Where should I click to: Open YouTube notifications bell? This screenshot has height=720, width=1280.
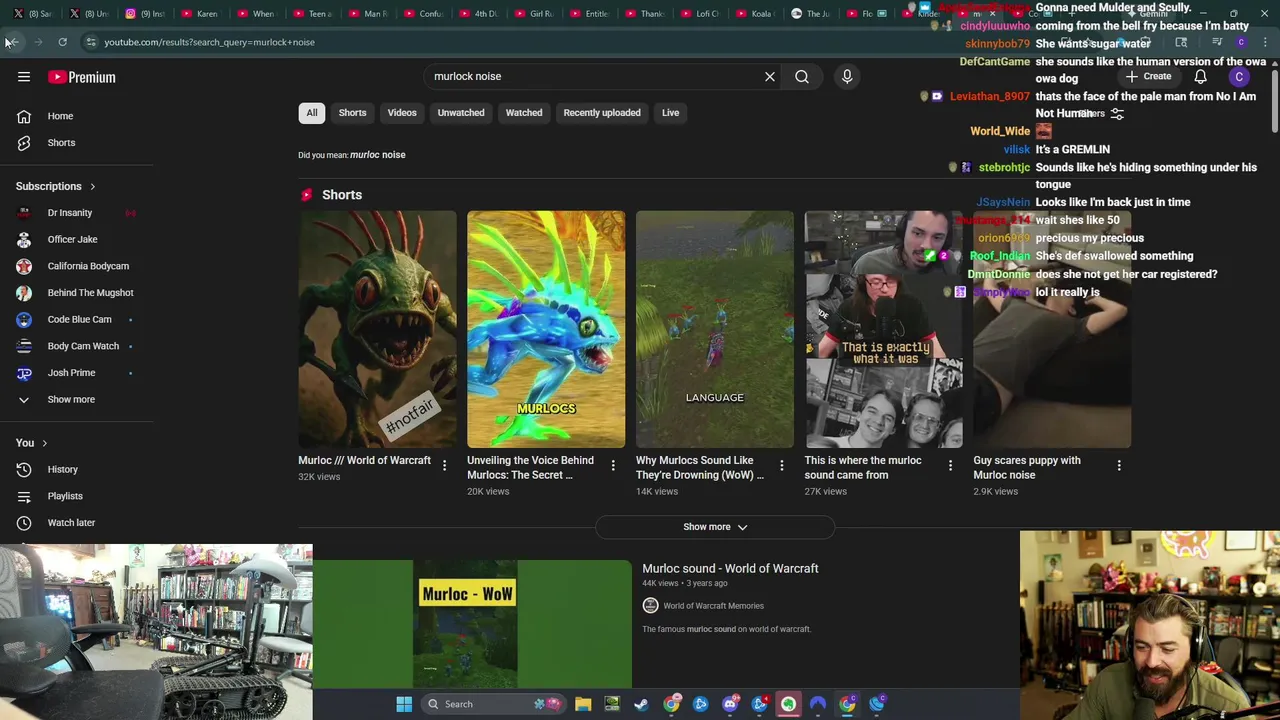pyautogui.click(x=1200, y=77)
